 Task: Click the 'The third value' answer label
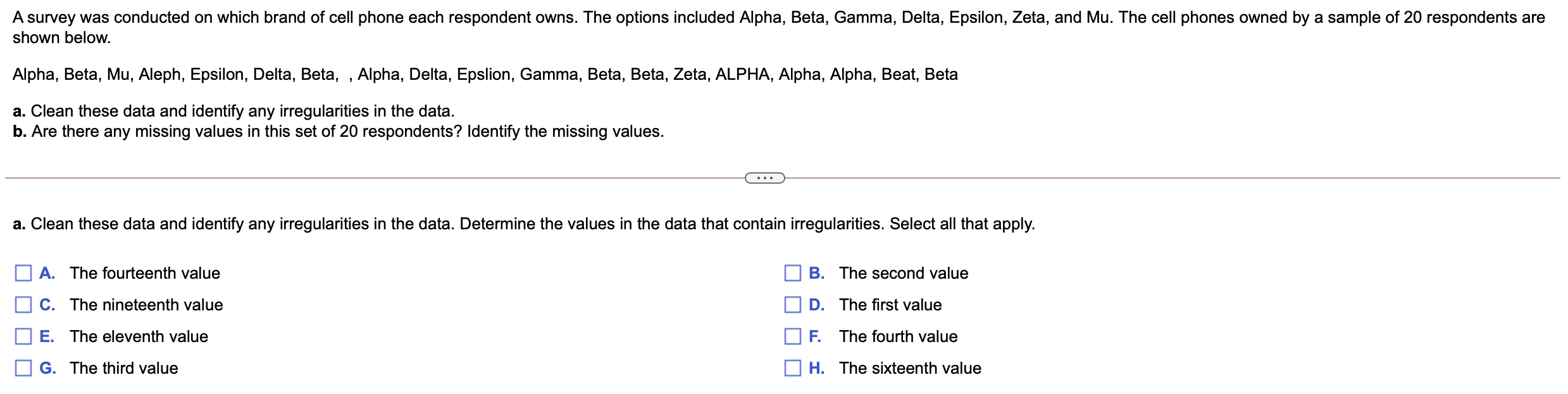point(124,368)
